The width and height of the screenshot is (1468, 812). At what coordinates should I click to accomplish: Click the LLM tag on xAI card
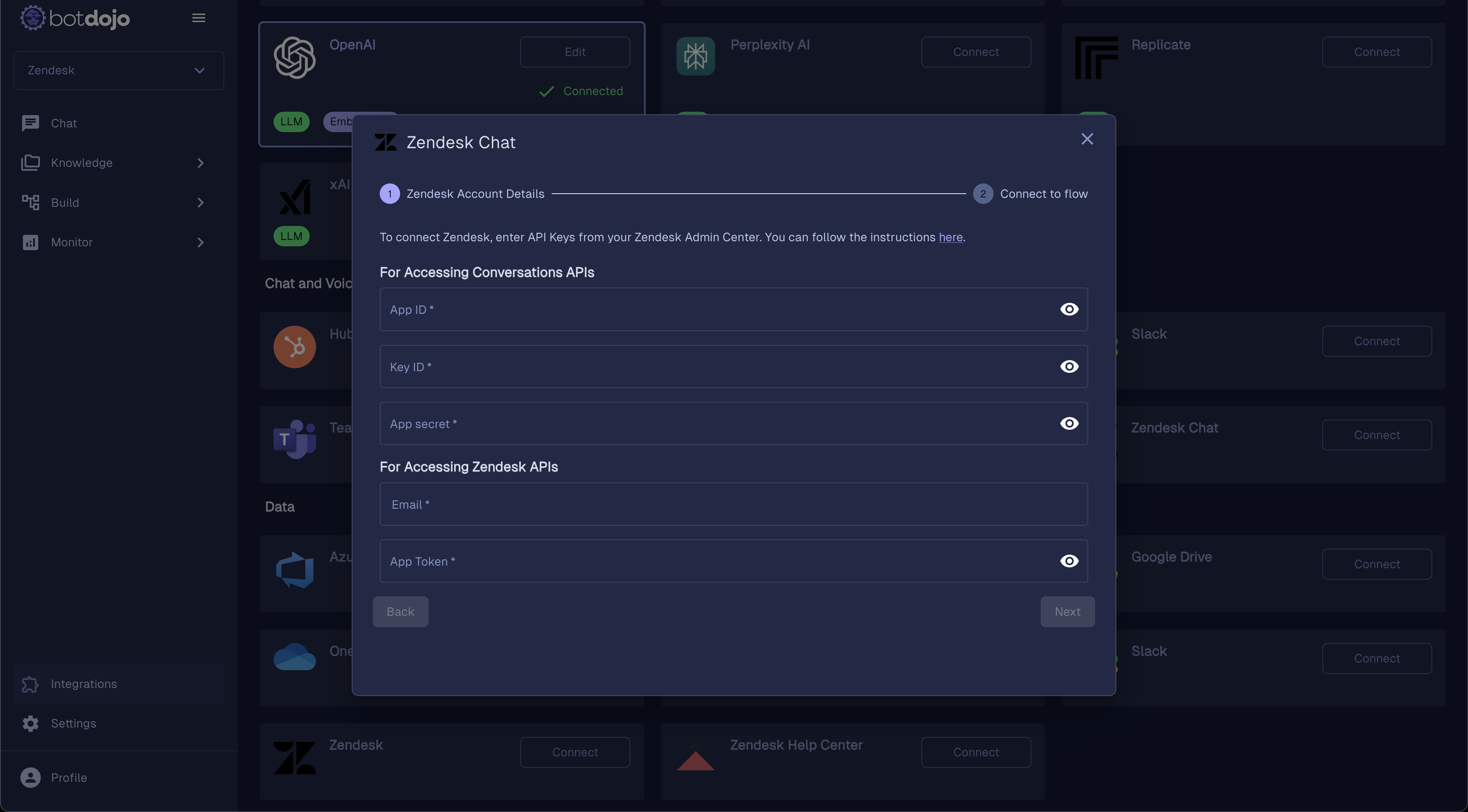coord(291,236)
